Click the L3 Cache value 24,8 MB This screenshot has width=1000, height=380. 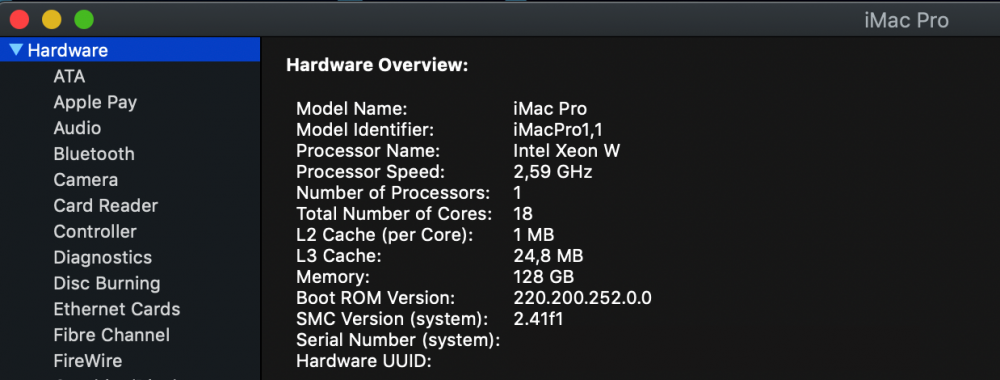tap(548, 256)
